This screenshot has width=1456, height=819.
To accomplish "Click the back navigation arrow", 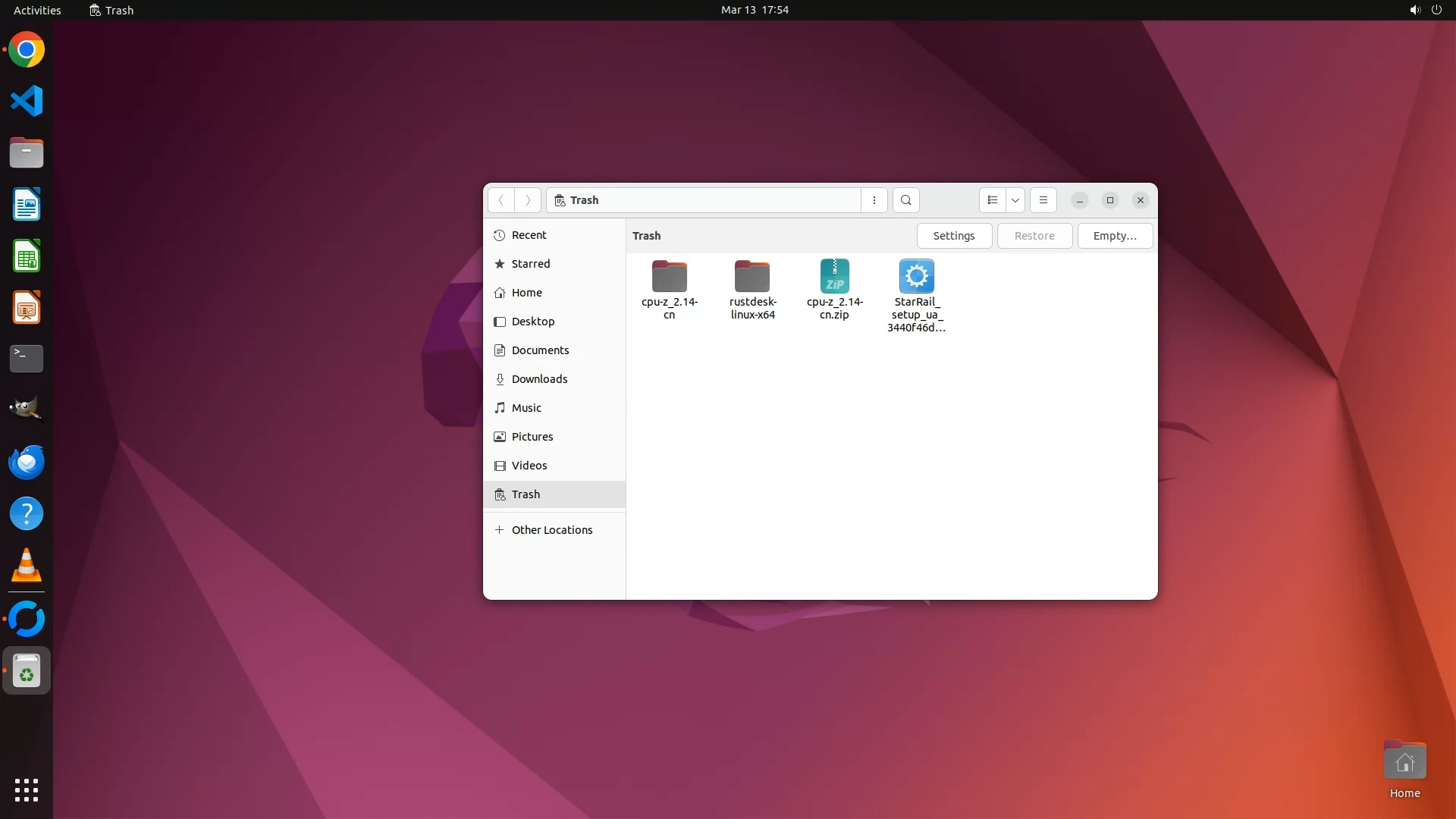I will (501, 200).
